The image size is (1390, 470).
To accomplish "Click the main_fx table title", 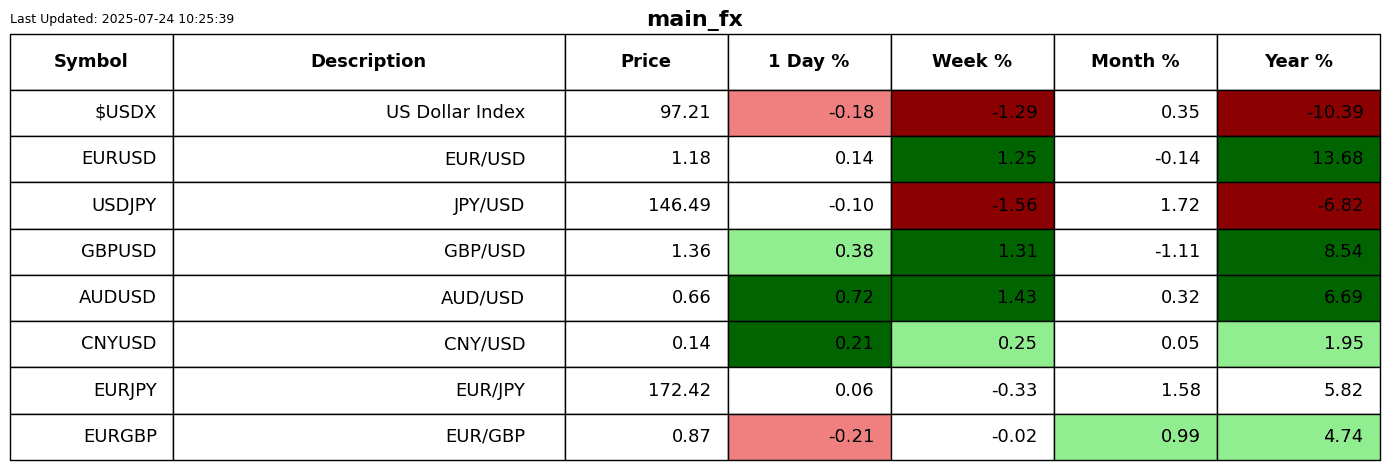I will point(694,19).
